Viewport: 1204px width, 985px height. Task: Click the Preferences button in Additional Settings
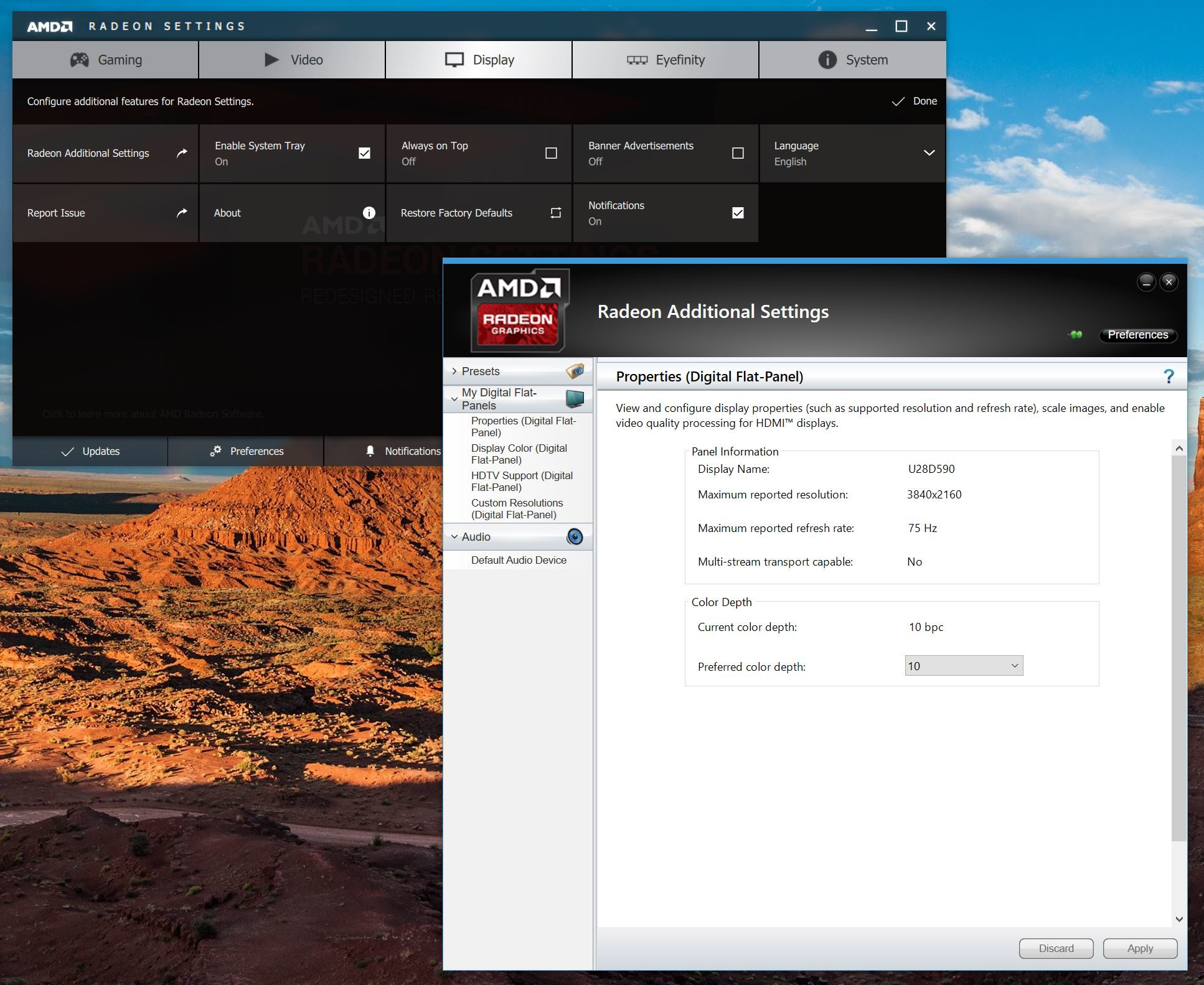[1137, 335]
